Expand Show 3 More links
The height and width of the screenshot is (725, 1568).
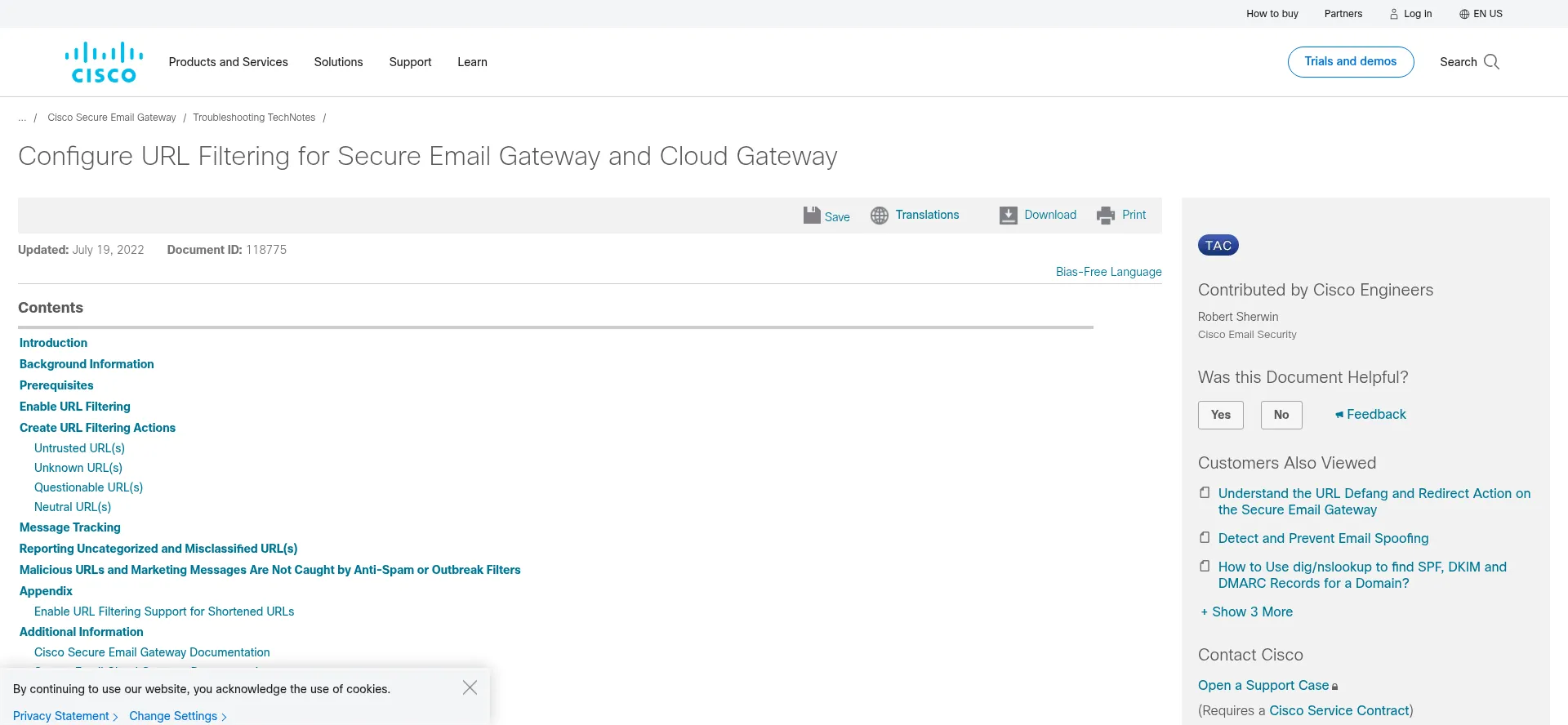[1247, 612]
